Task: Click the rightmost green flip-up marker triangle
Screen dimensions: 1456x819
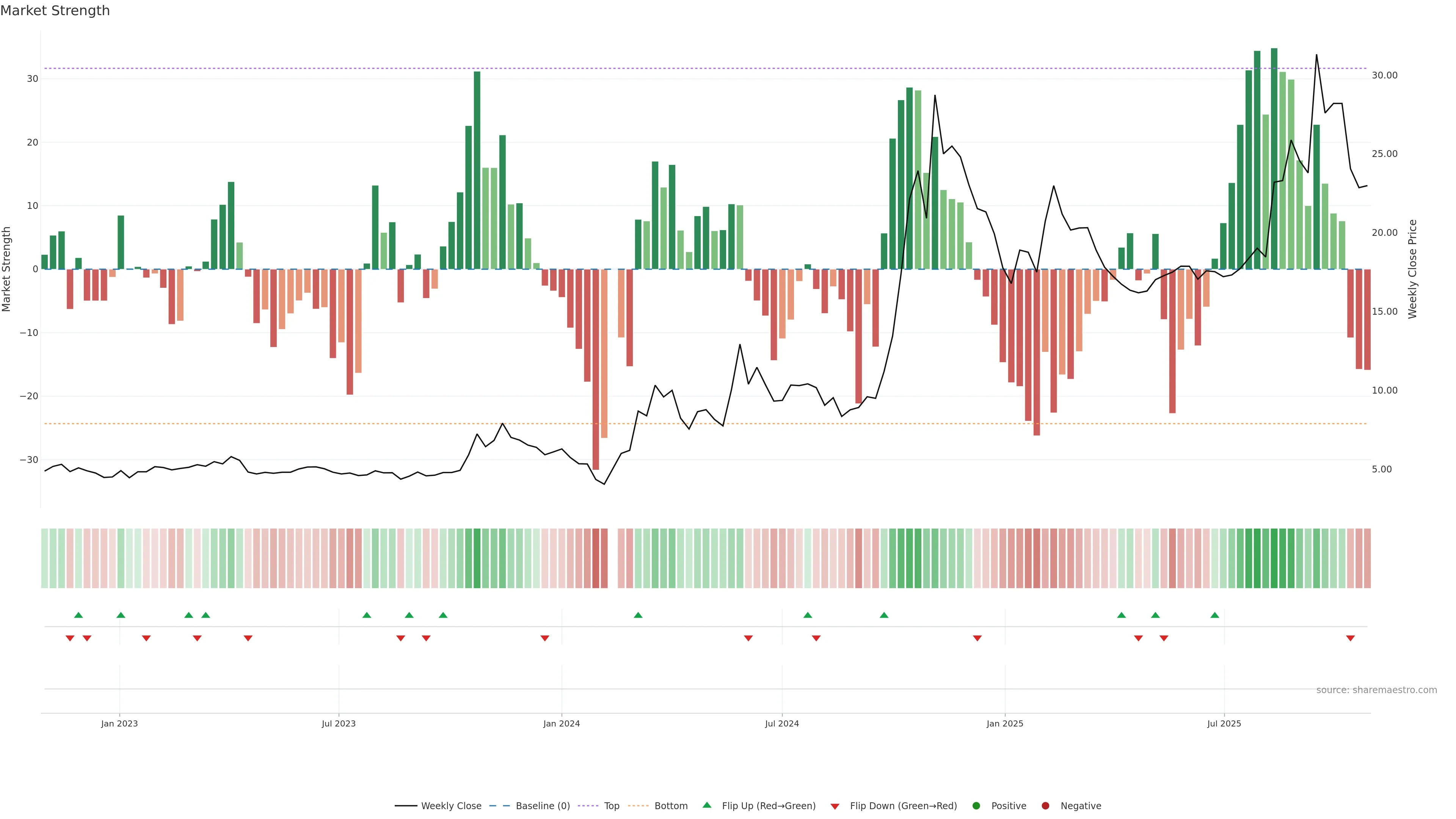Action: 1214,615
